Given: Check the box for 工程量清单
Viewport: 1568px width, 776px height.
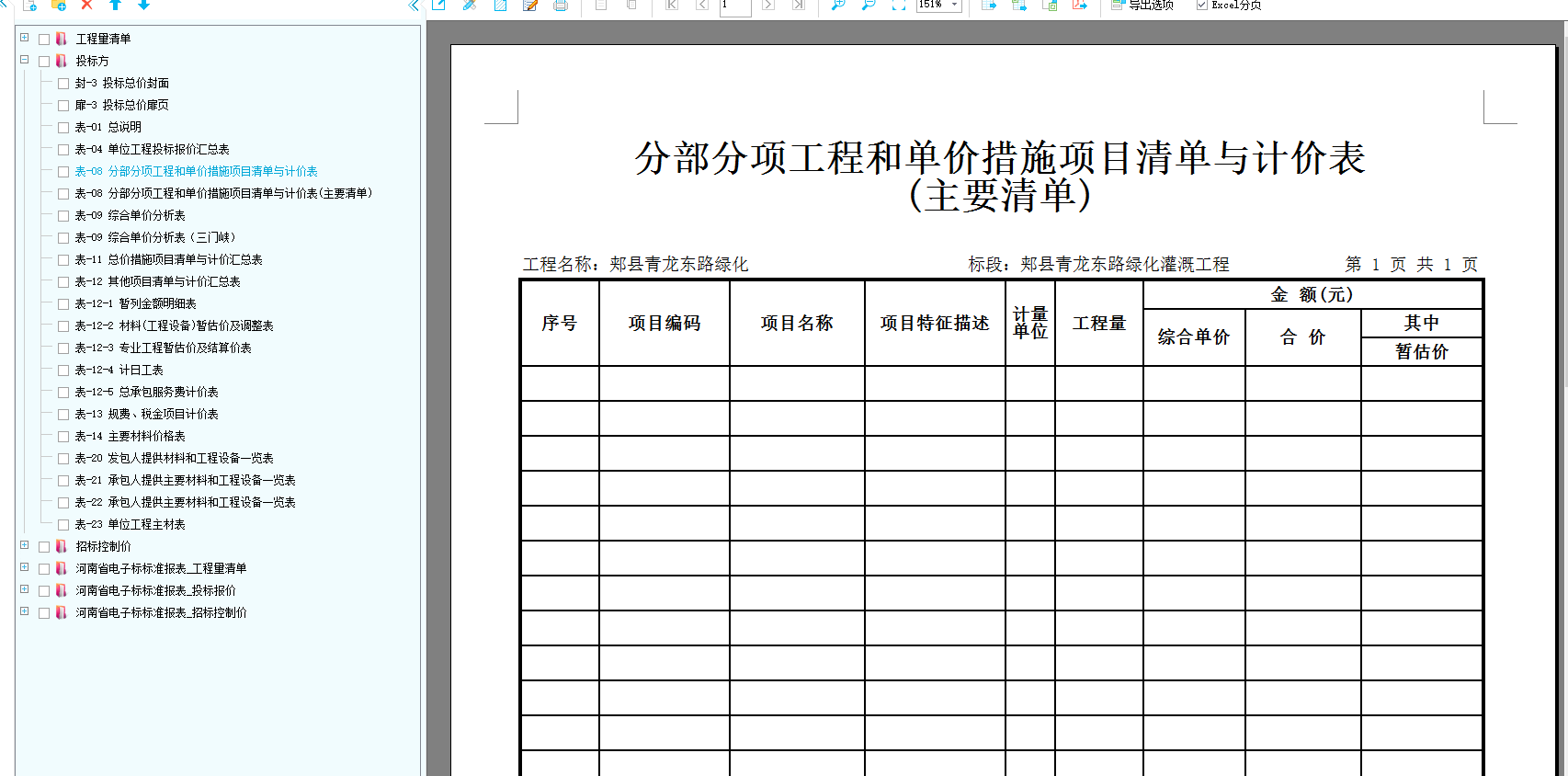Looking at the screenshot, I should point(44,40).
